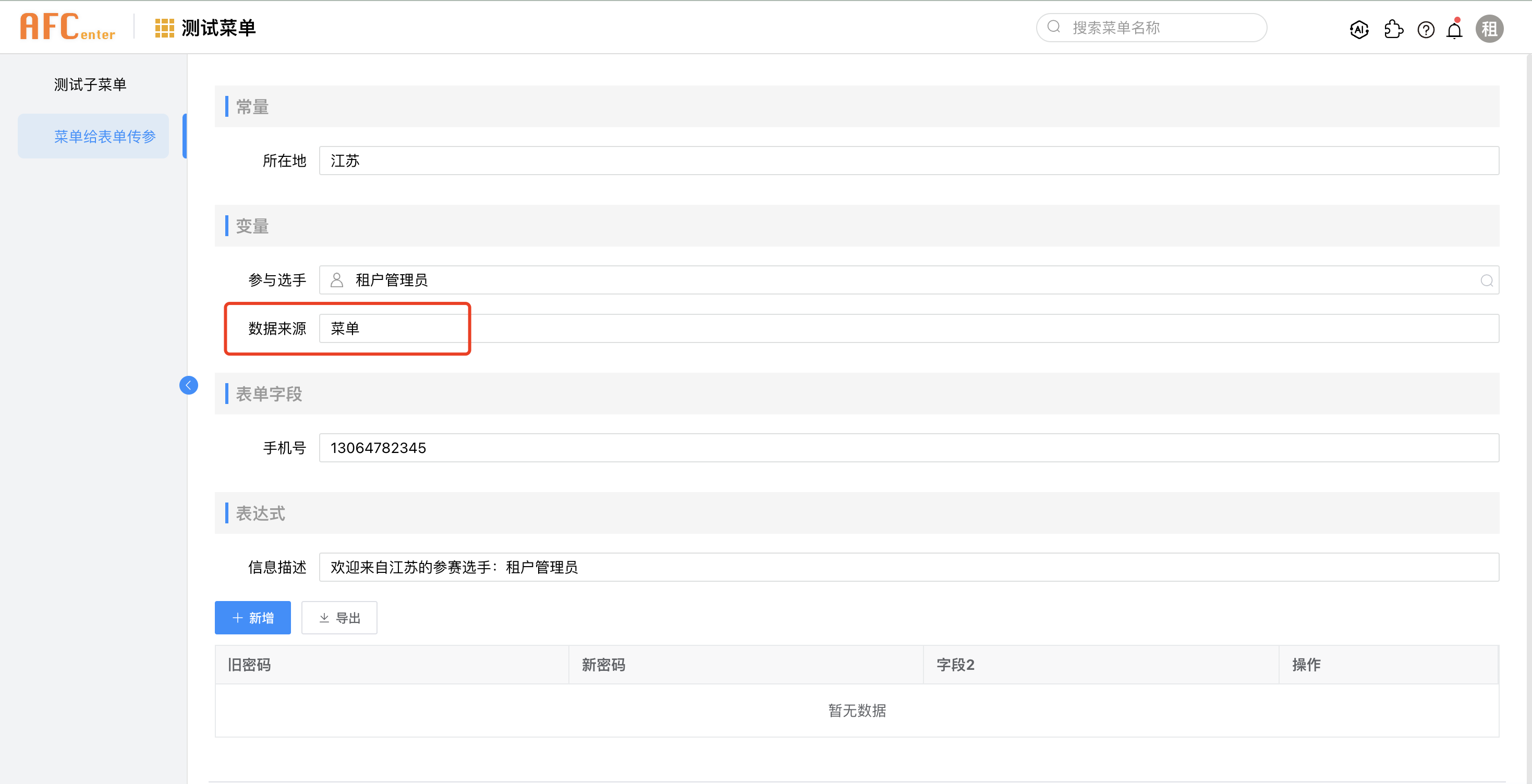Image resolution: width=1532 pixels, height=784 pixels.
Task: Collapse the sidebar with the blue arrow
Action: click(x=189, y=385)
